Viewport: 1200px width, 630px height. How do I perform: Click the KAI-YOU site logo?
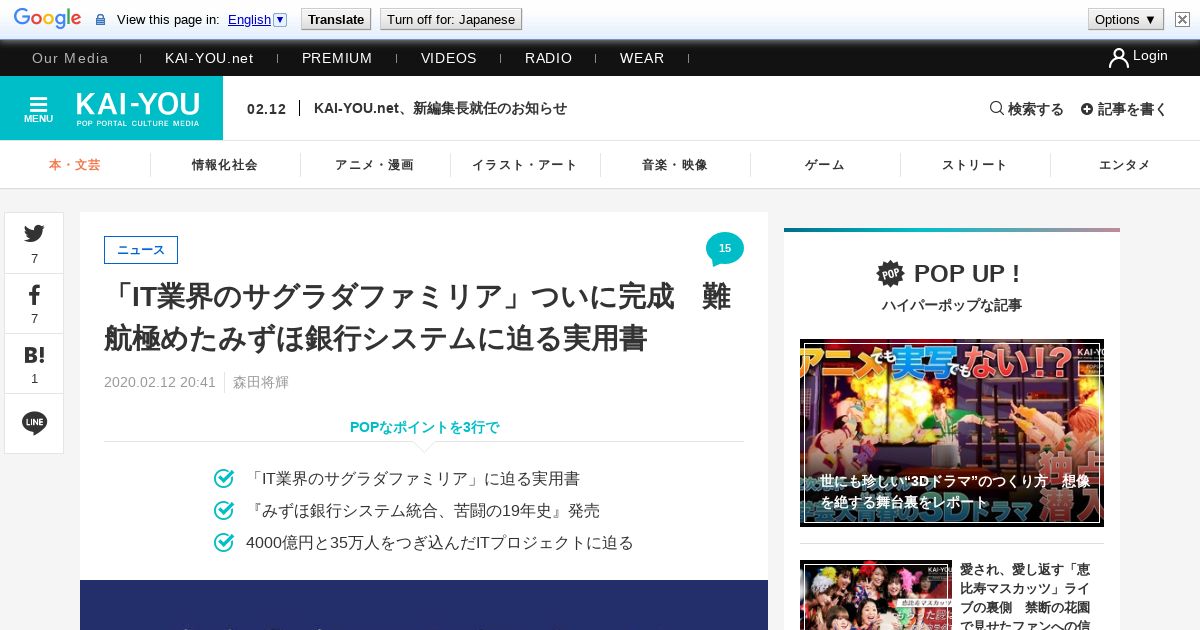[138, 108]
